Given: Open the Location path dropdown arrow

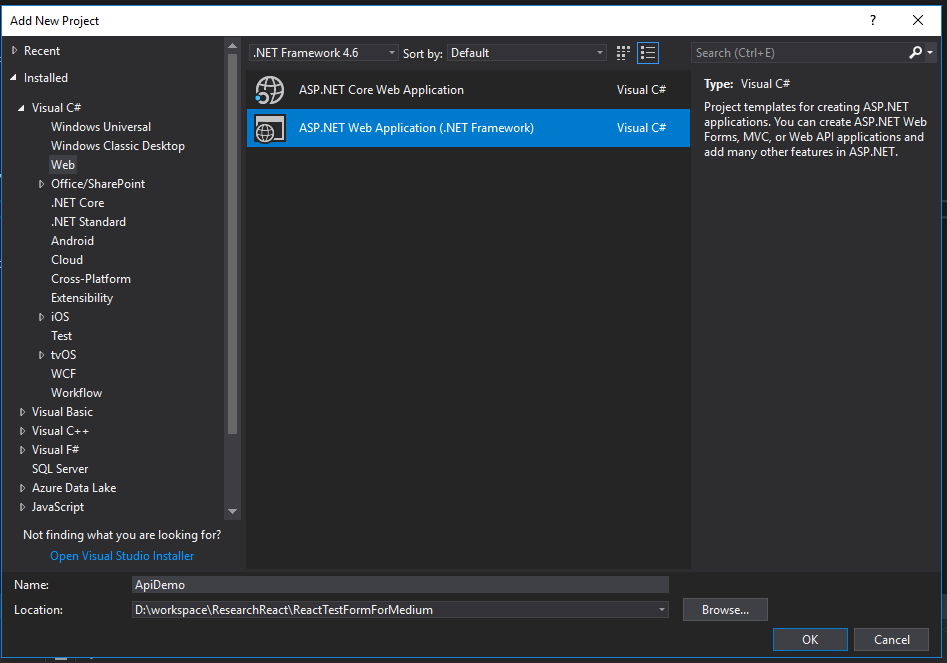Looking at the screenshot, I should point(662,610).
